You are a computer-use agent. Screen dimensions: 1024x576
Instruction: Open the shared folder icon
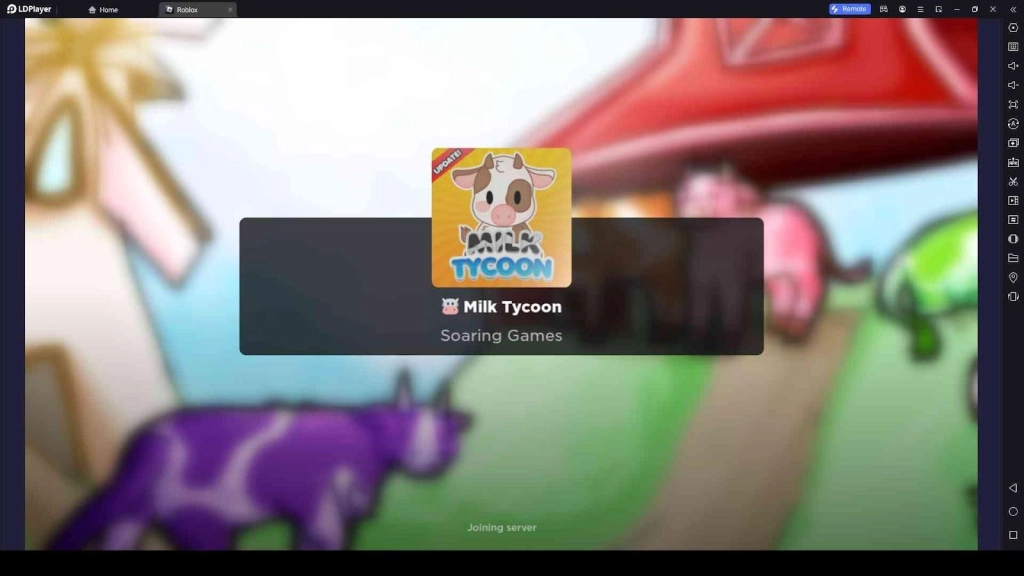click(1013, 258)
